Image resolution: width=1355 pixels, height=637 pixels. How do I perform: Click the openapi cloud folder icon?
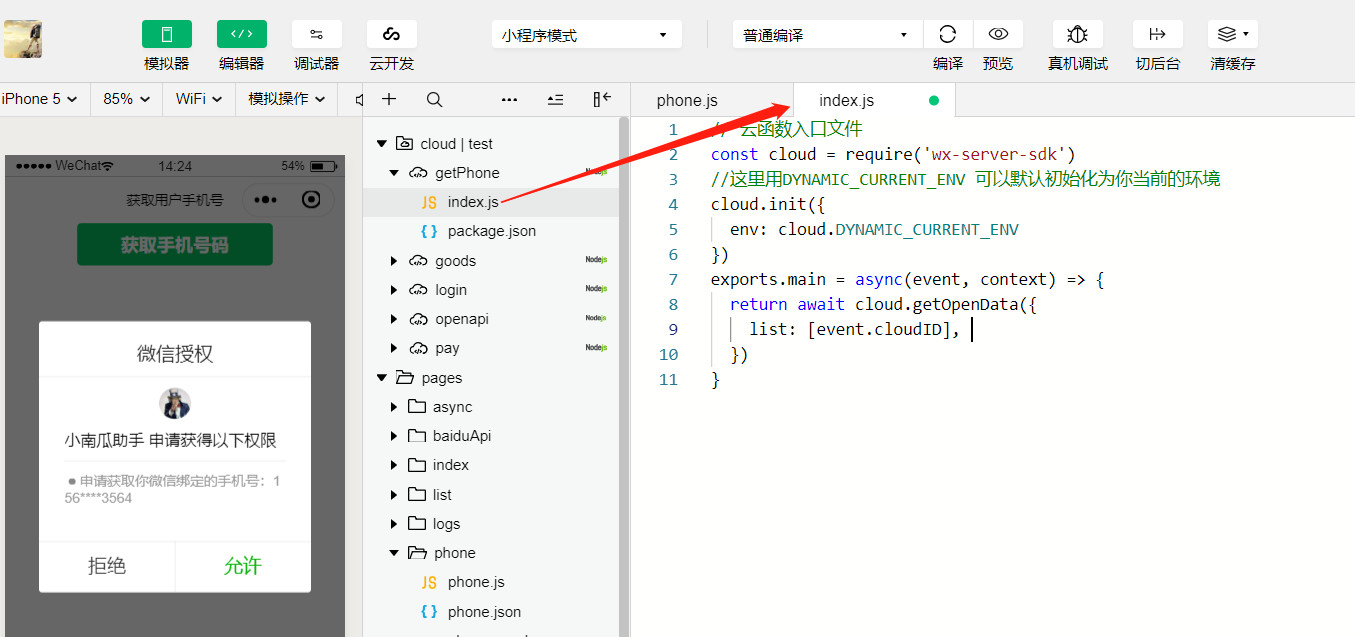(x=419, y=319)
